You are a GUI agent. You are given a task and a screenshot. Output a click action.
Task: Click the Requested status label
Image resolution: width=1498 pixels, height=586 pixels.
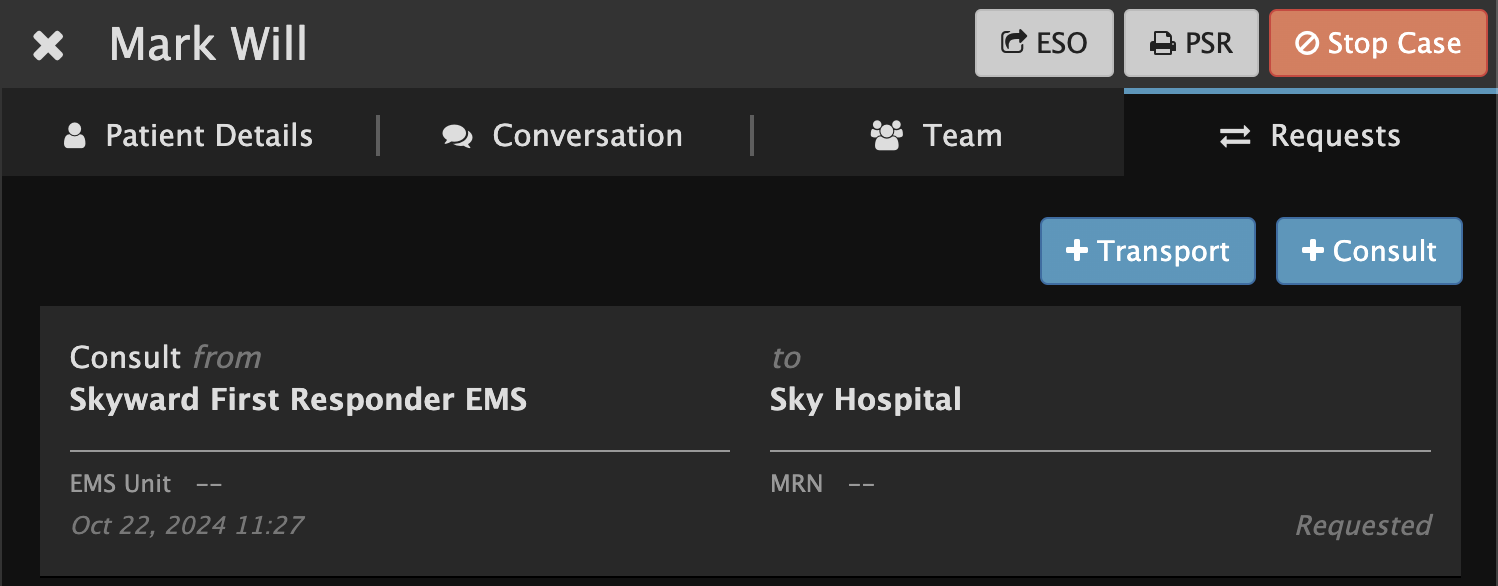click(1363, 525)
